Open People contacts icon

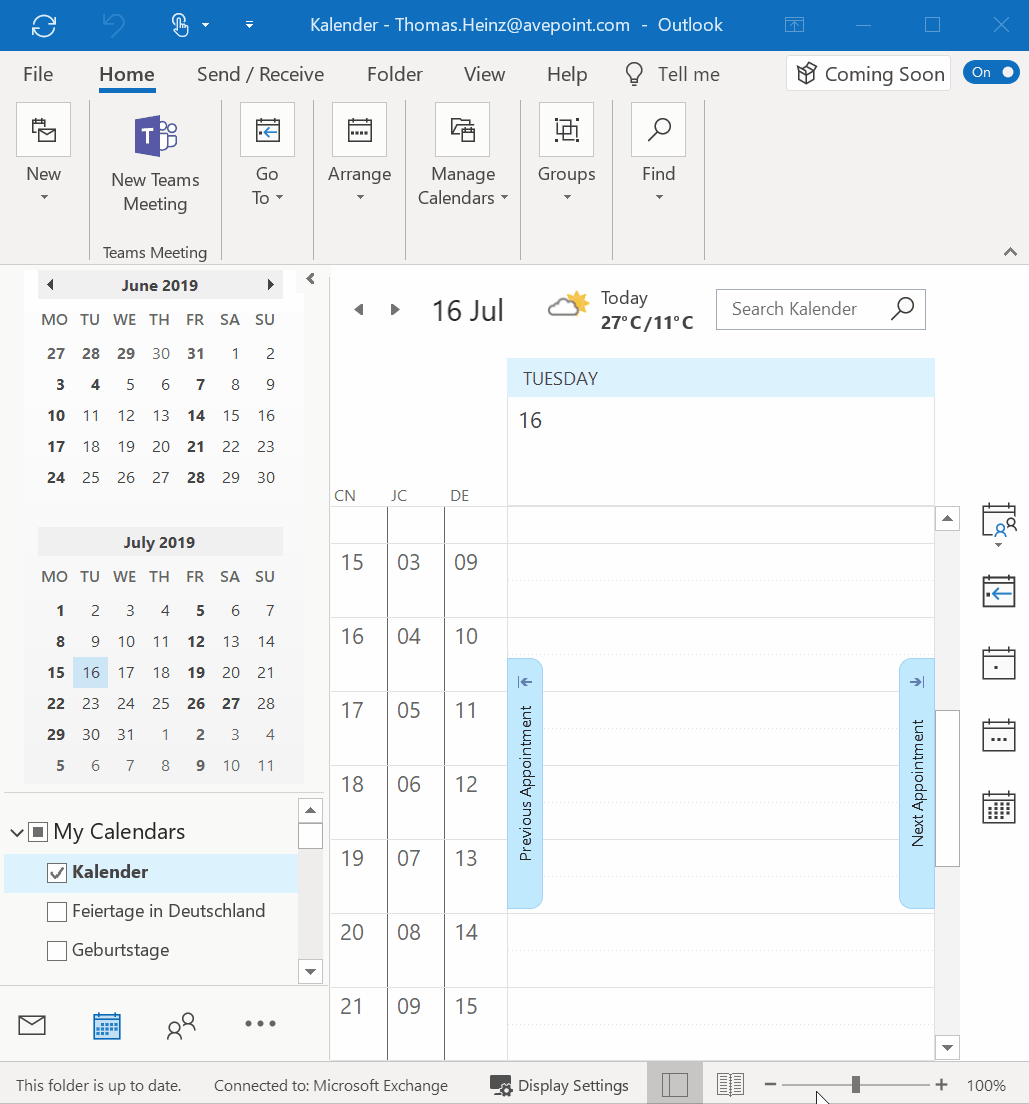click(181, 1026)
